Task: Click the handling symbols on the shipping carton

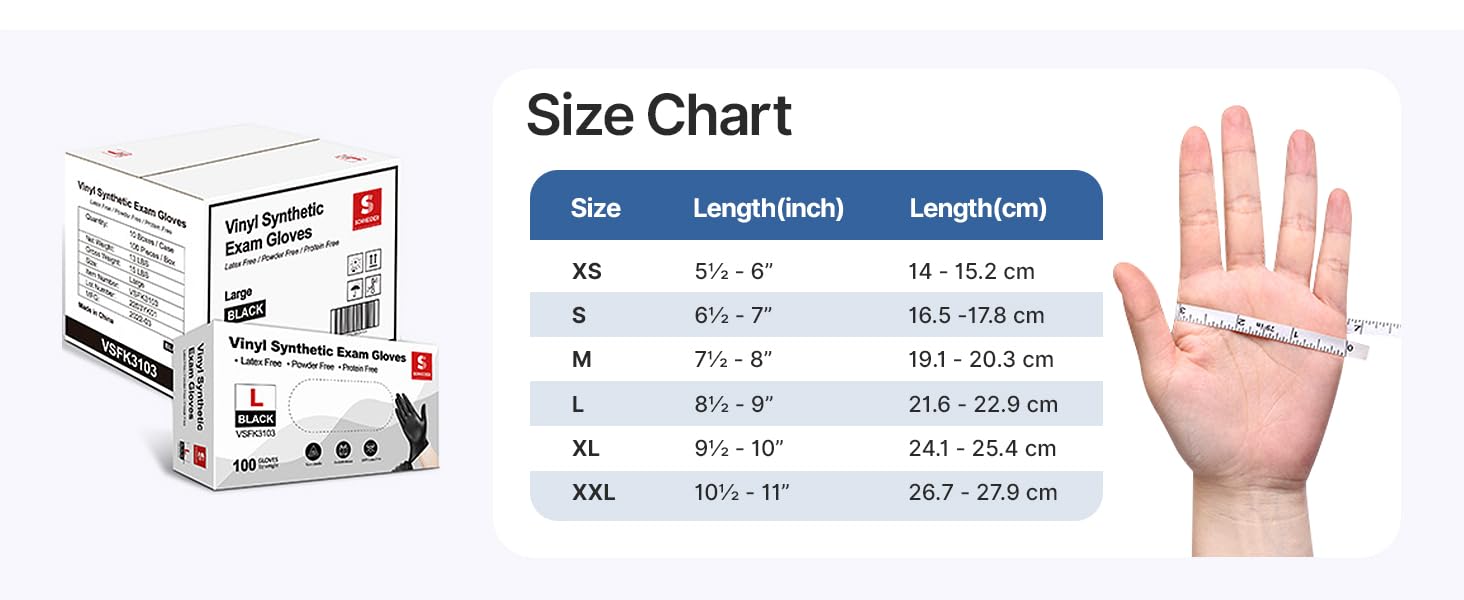Action: click(x=362, y=276)
